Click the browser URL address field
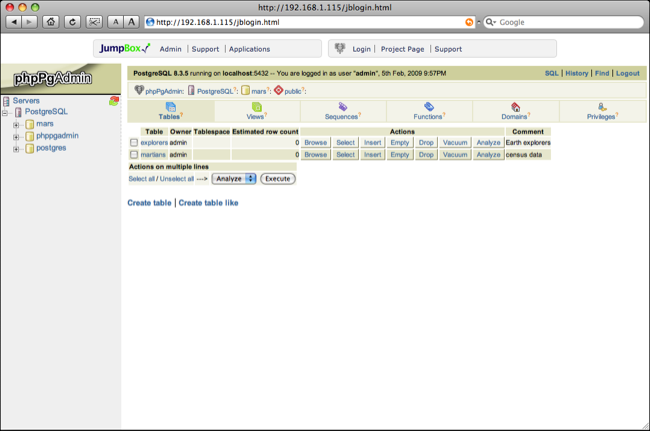Screen dimensions: 650x431 pyautogui.click(x=309, y=22)
